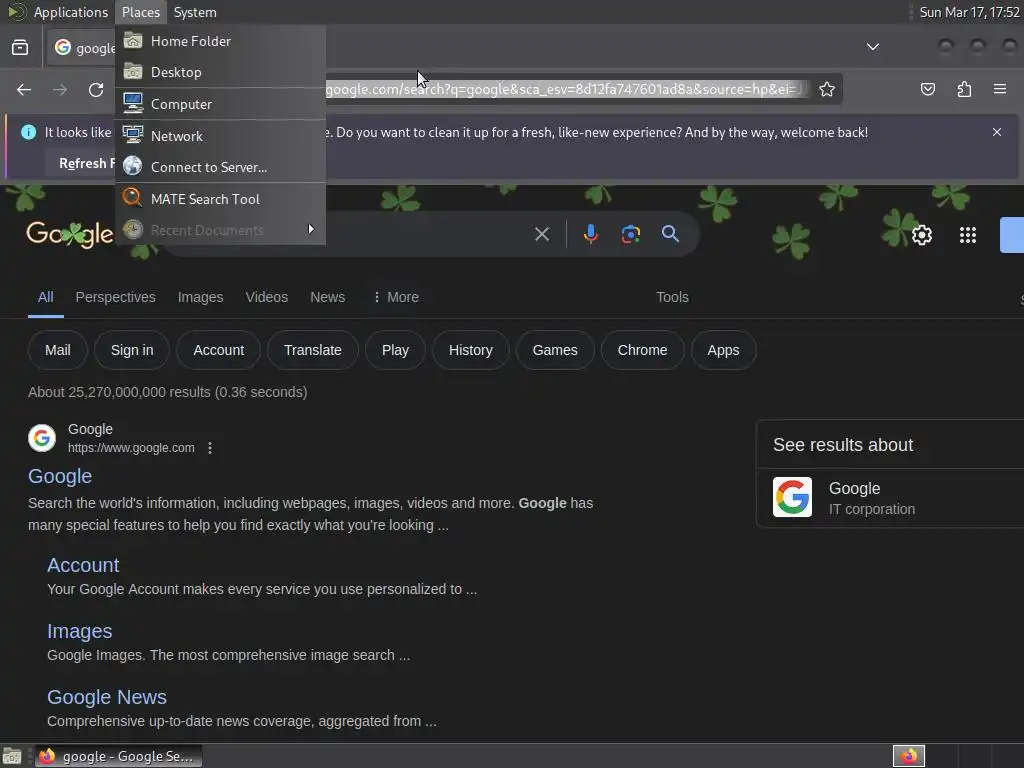The height and width of the screenshot is (768, 1024).
Task: Click the clock showing Sun Mar 17, 17:52
Action: (969, 12)
